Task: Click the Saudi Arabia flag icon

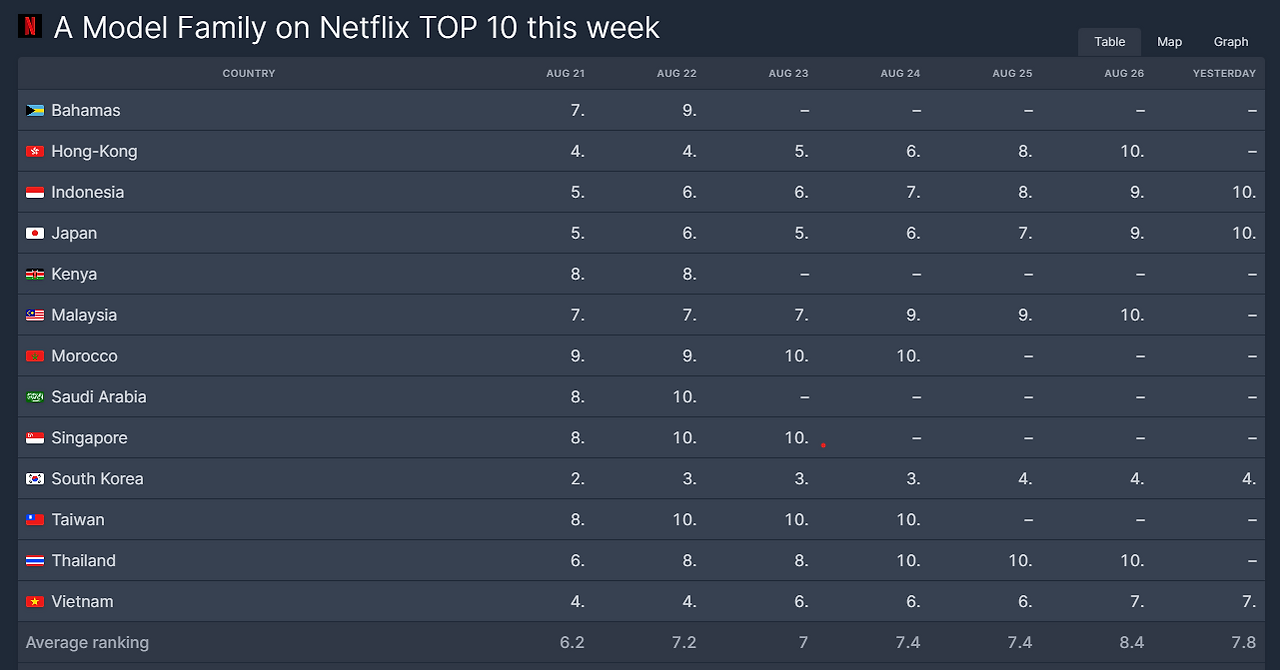Action: click(35, 397)
